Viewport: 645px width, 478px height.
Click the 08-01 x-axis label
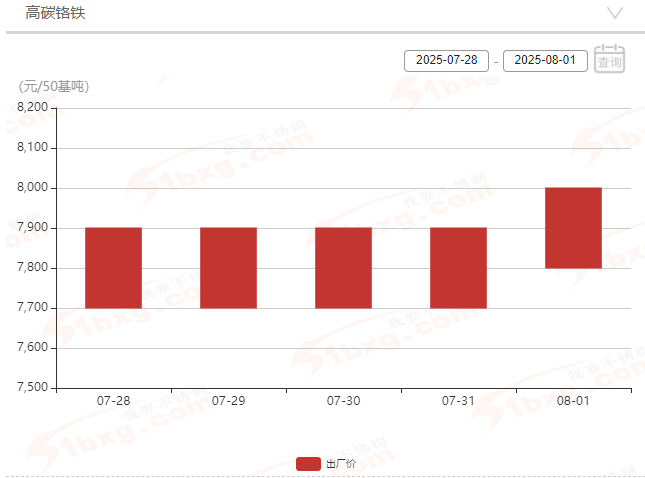573,401
